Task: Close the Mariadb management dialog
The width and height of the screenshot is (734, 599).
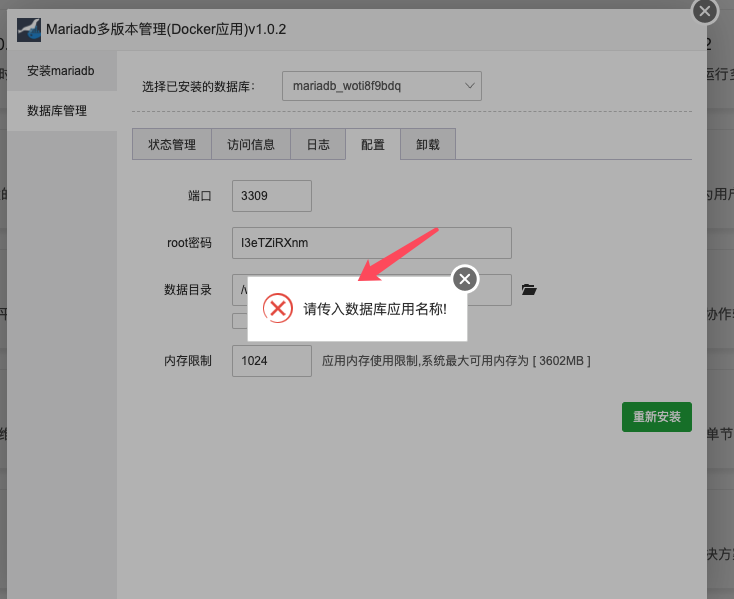Action: point(705,12)
